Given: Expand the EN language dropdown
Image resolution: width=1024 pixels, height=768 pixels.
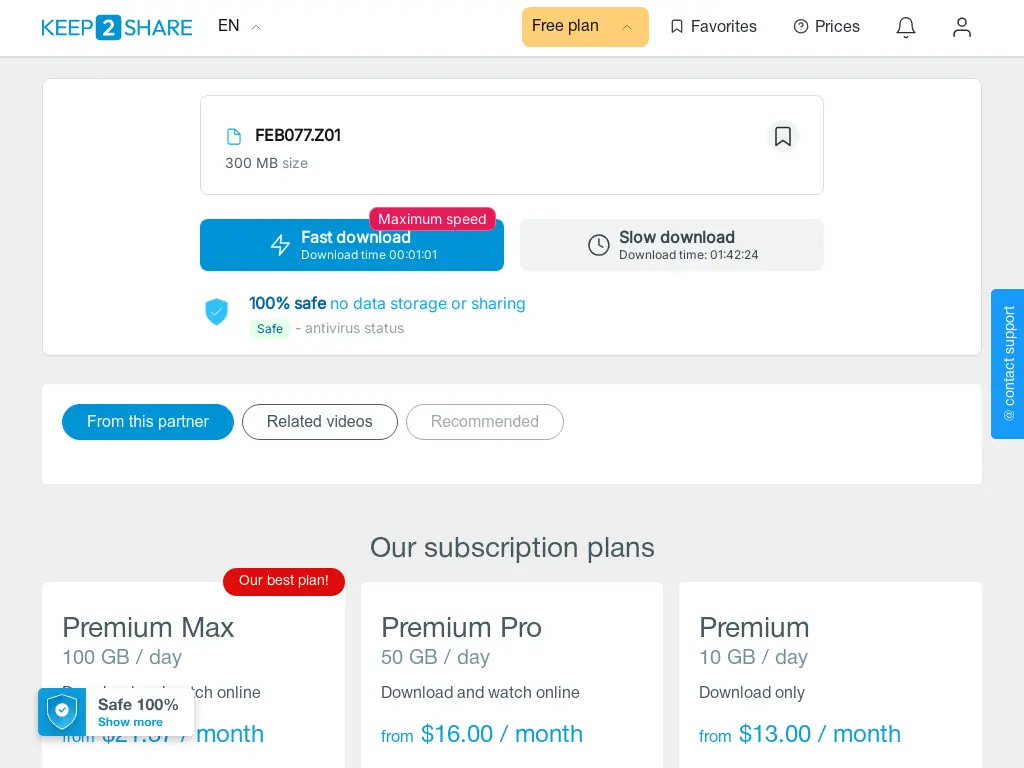Looking at the screenshot, I should coord(239,26).
